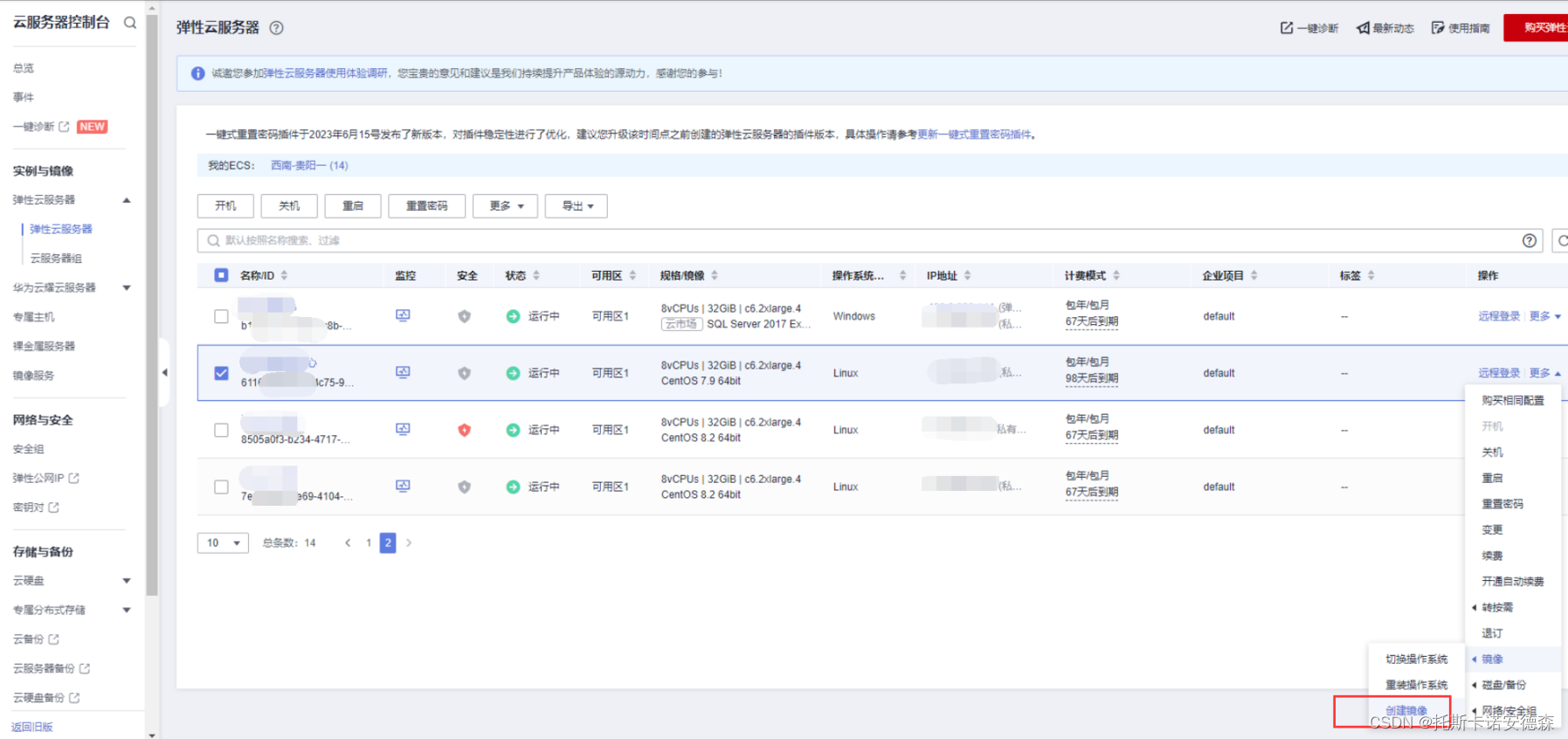Open monitoring icon for the last CentOS 8.2 row
The image size is (1568, 739).
click(403, 486)
